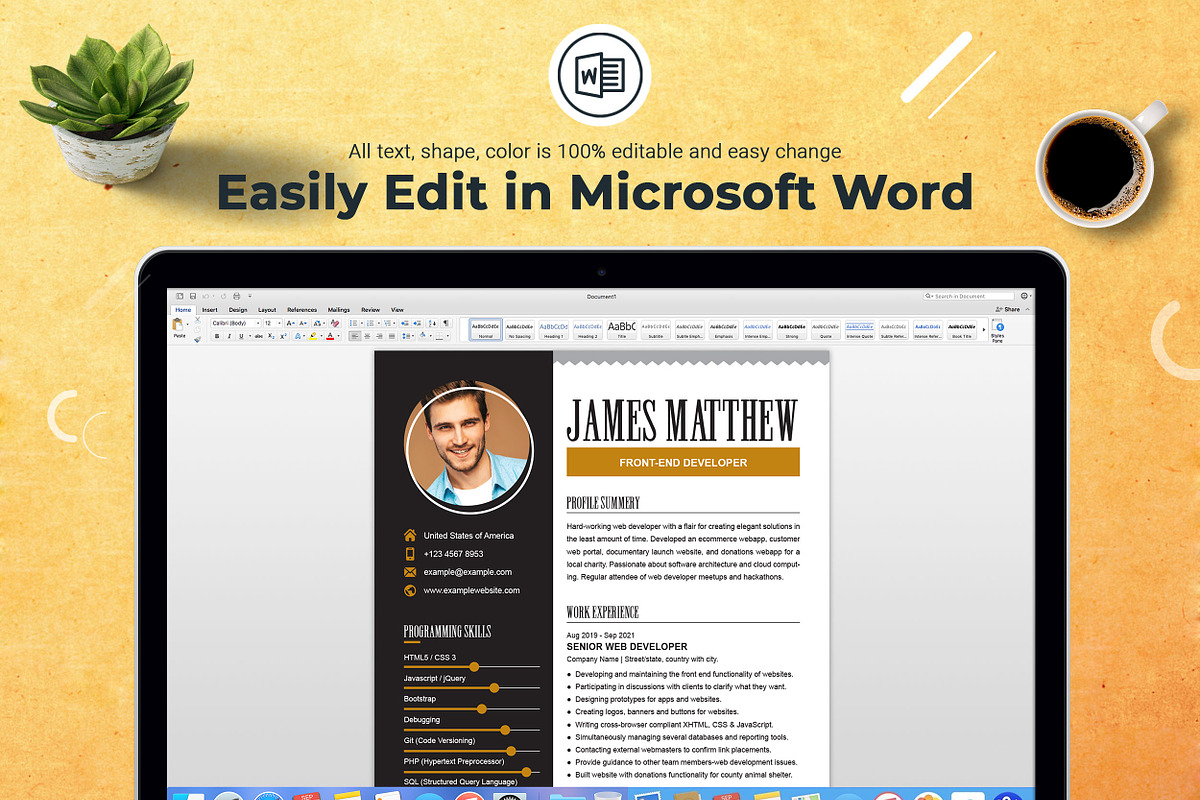Toggle Bold formatting

click(217, 336)
